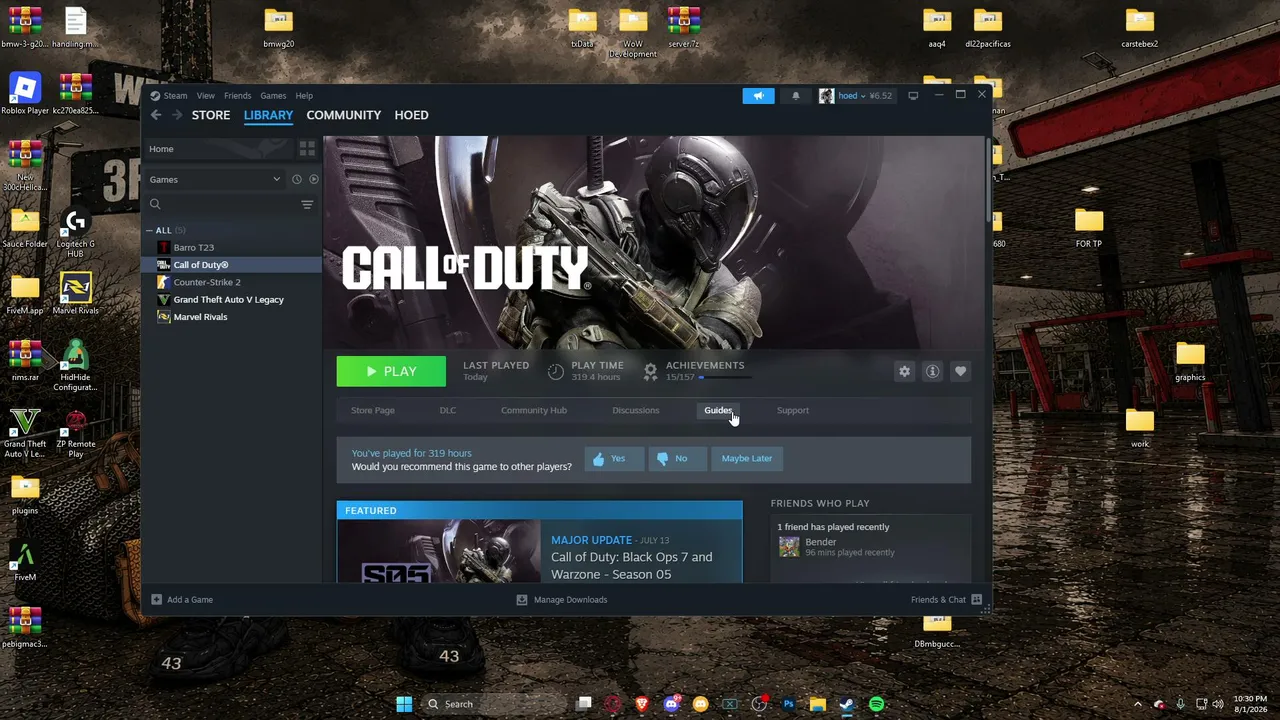
Task: Open the Windows Start menu
Action: tap(404, 704)
